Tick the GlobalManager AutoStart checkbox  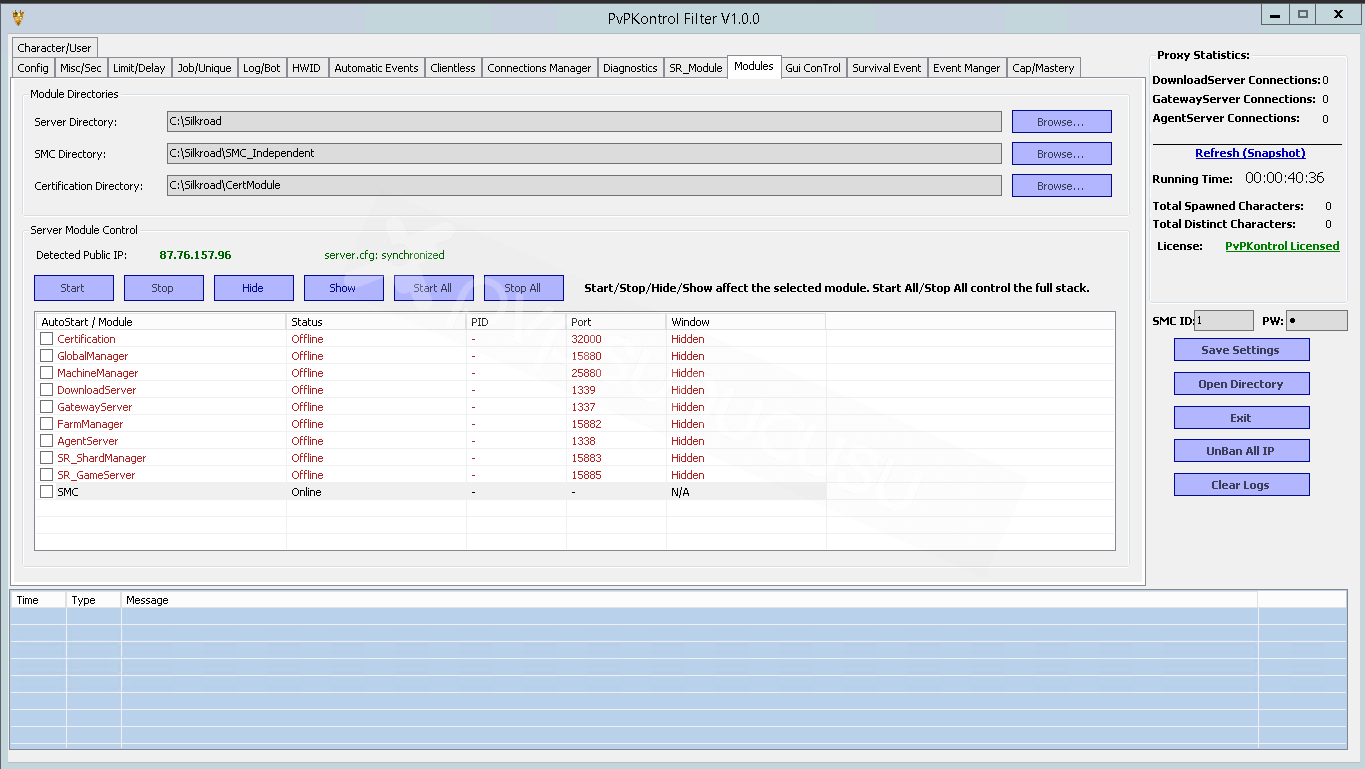(46, 356)
